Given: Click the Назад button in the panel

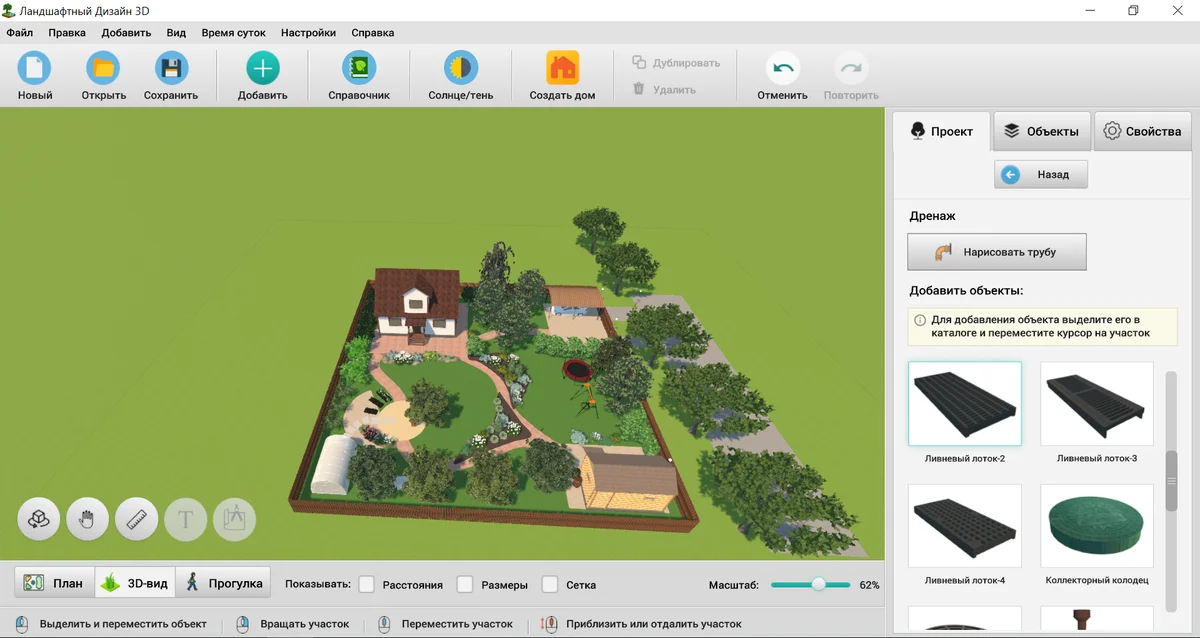Looking at the screenshot, I should click(x=1041, y=174).
